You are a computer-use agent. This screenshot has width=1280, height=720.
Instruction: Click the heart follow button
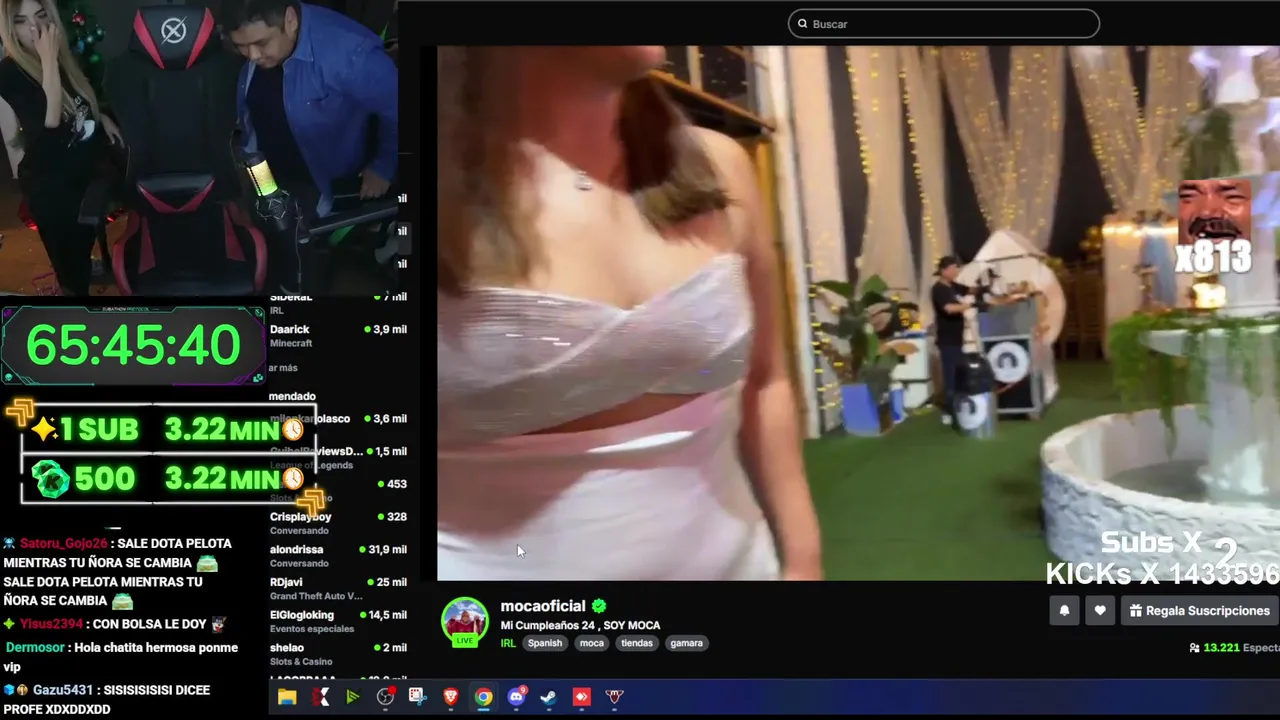[x=1100, y=611]
